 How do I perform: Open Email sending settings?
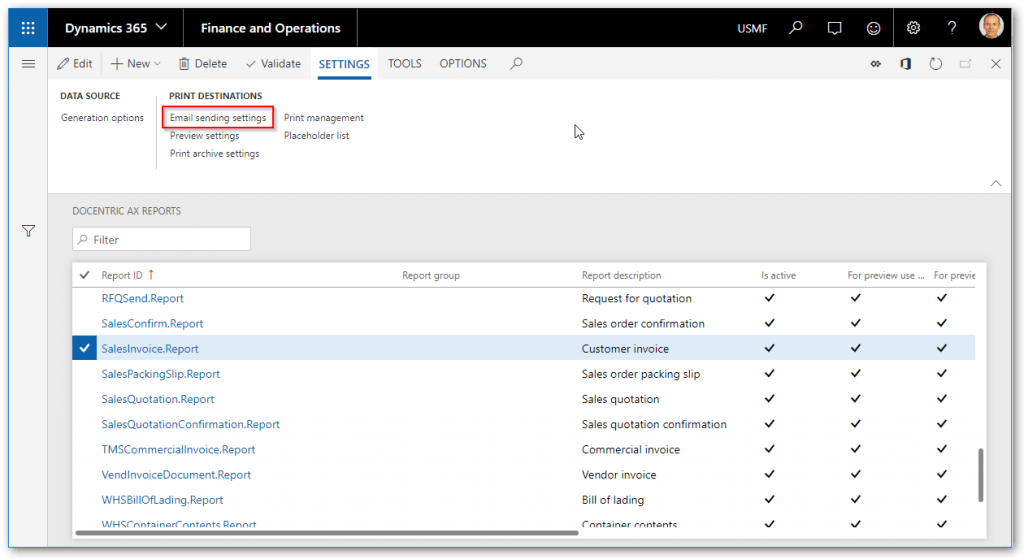[217, 118]
